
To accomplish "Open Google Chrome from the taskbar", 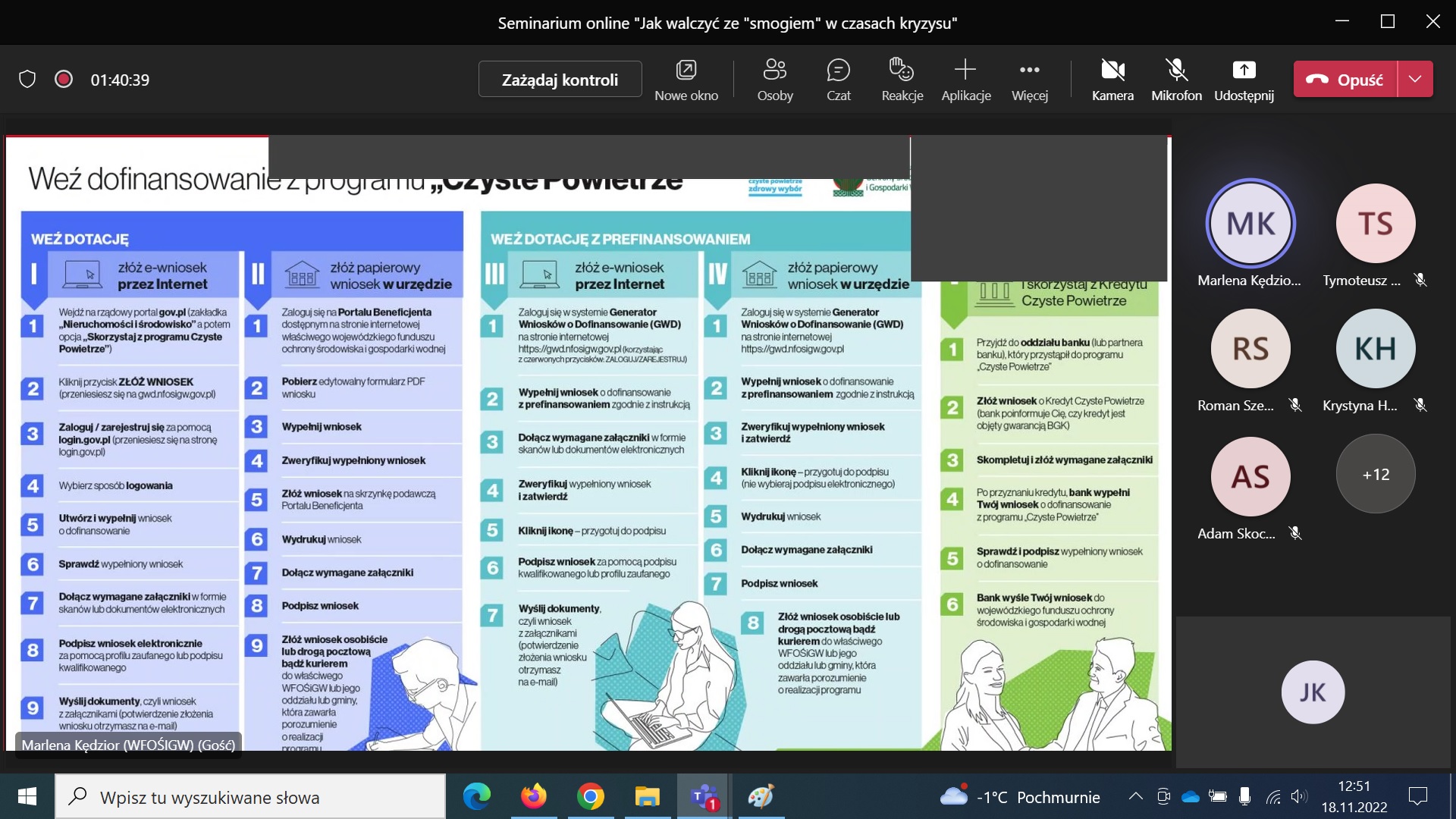I will (x=590, y=796).
